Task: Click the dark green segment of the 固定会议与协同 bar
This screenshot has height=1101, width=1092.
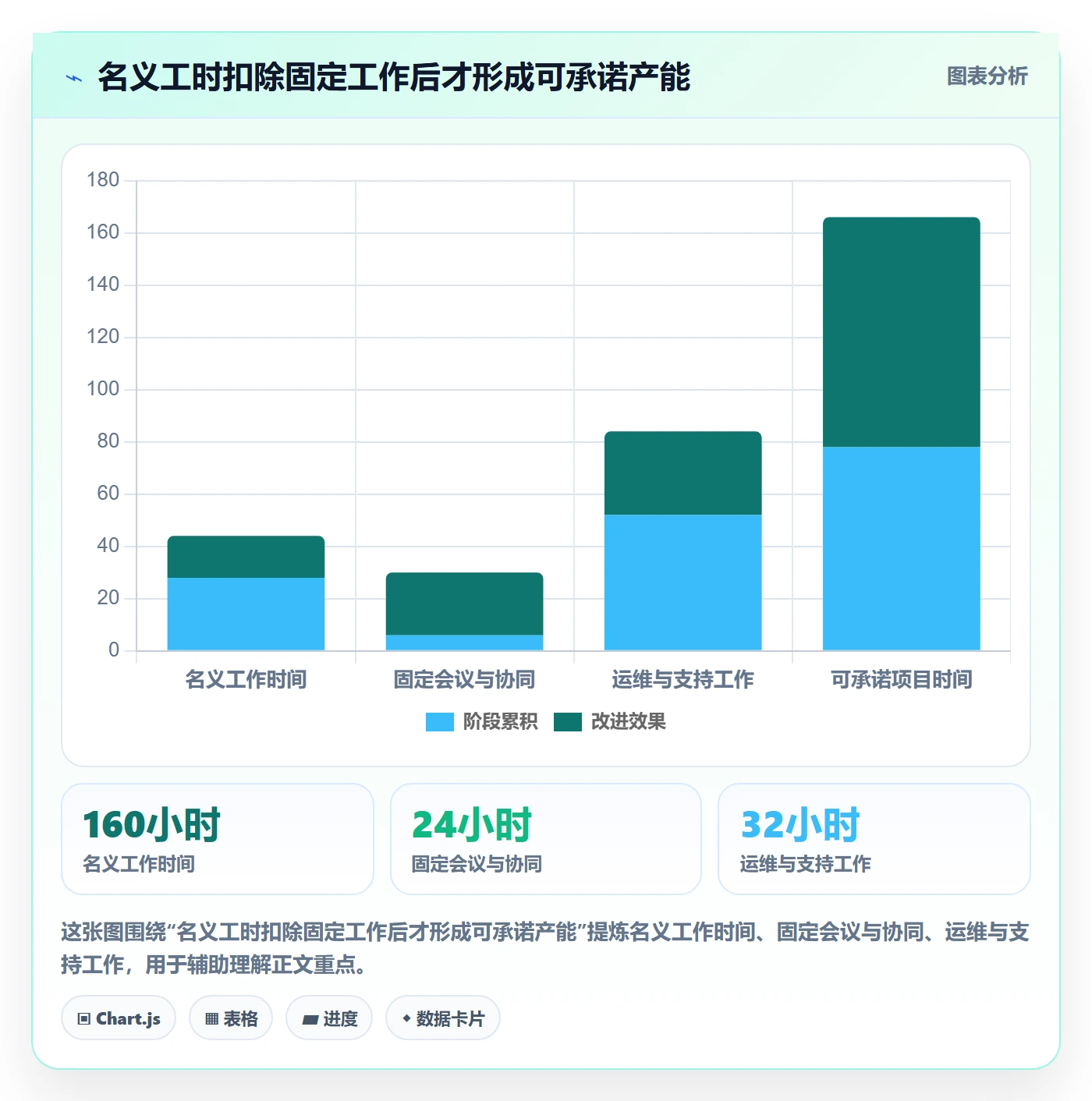Action: point(465,604)
